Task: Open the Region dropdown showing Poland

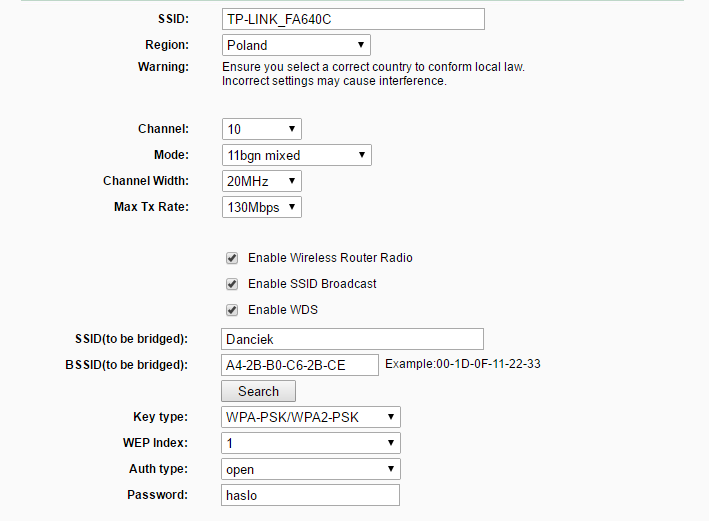Action: [296, 45]
